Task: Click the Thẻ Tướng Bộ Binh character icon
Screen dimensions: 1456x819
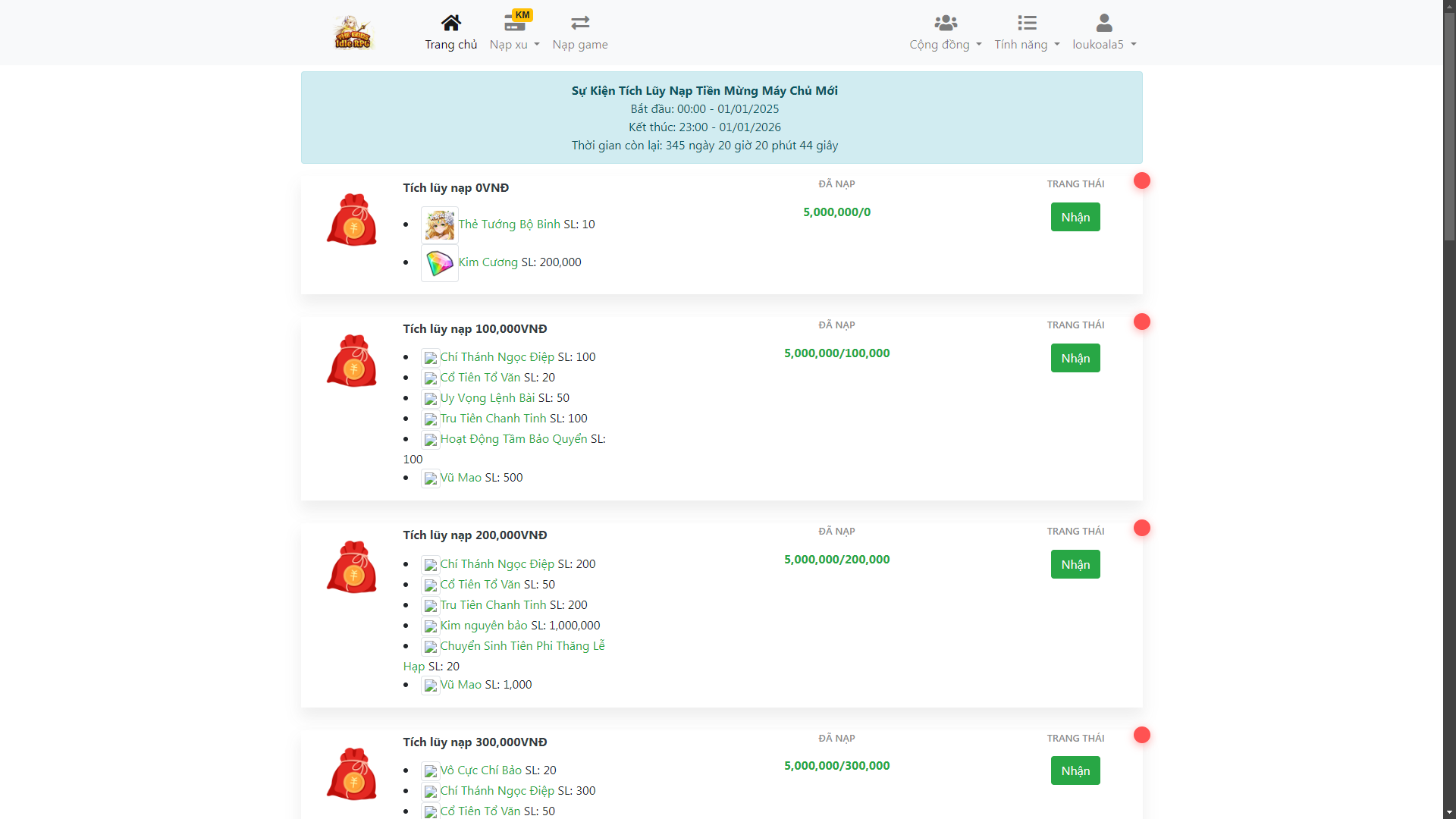Action: [x=440, y=224]
